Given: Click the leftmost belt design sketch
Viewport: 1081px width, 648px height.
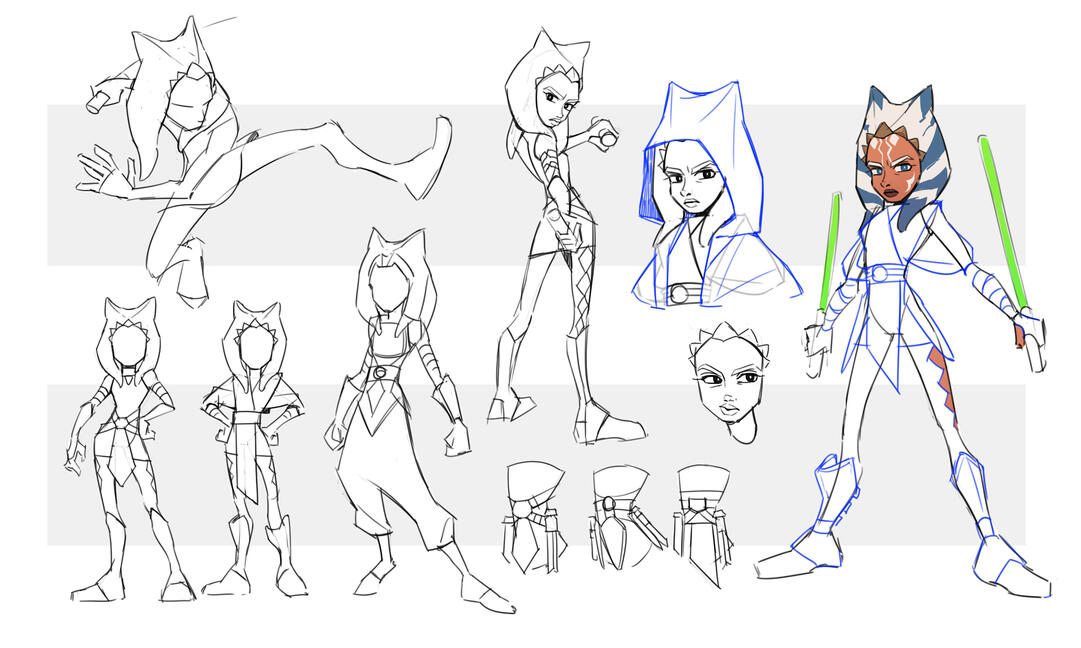Looking at the screenshot, I should pyautogui.click(x=533, y=515).
